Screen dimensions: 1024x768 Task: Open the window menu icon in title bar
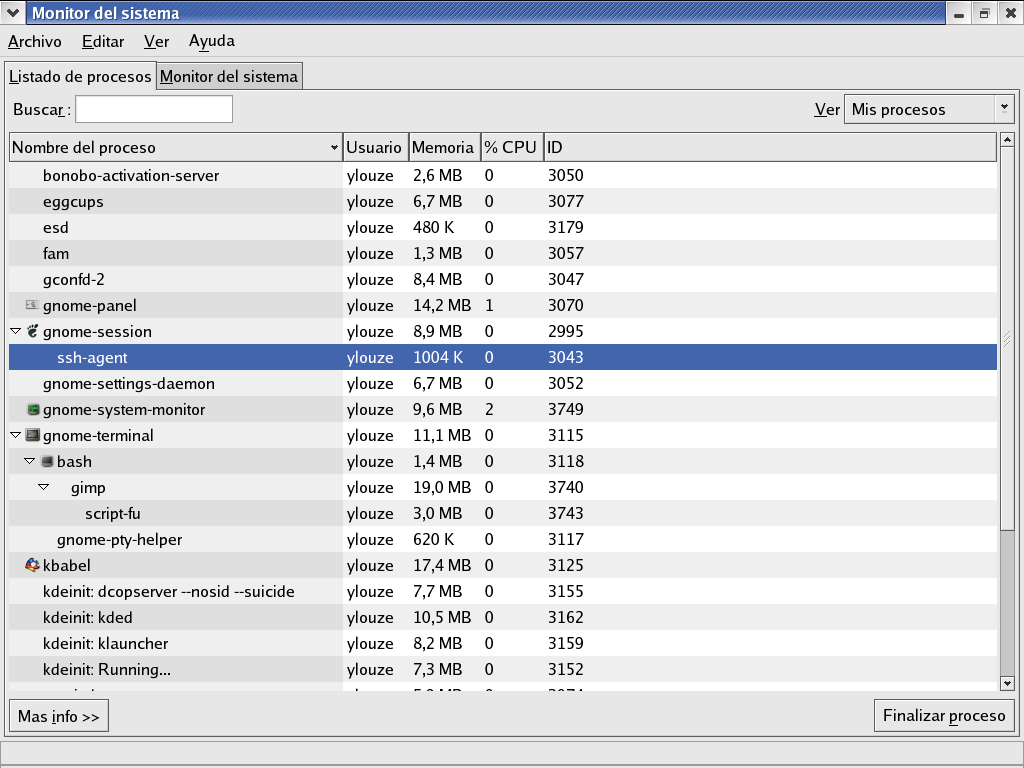click(x=12, y=13)
